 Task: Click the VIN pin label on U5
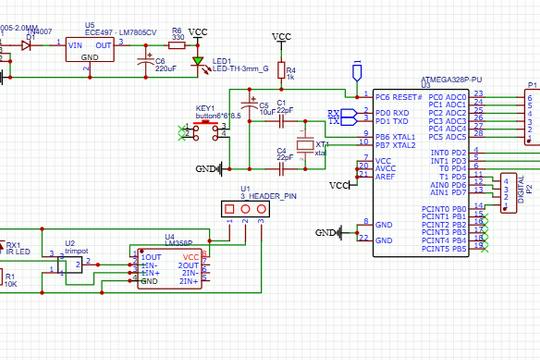click(75, 45)
